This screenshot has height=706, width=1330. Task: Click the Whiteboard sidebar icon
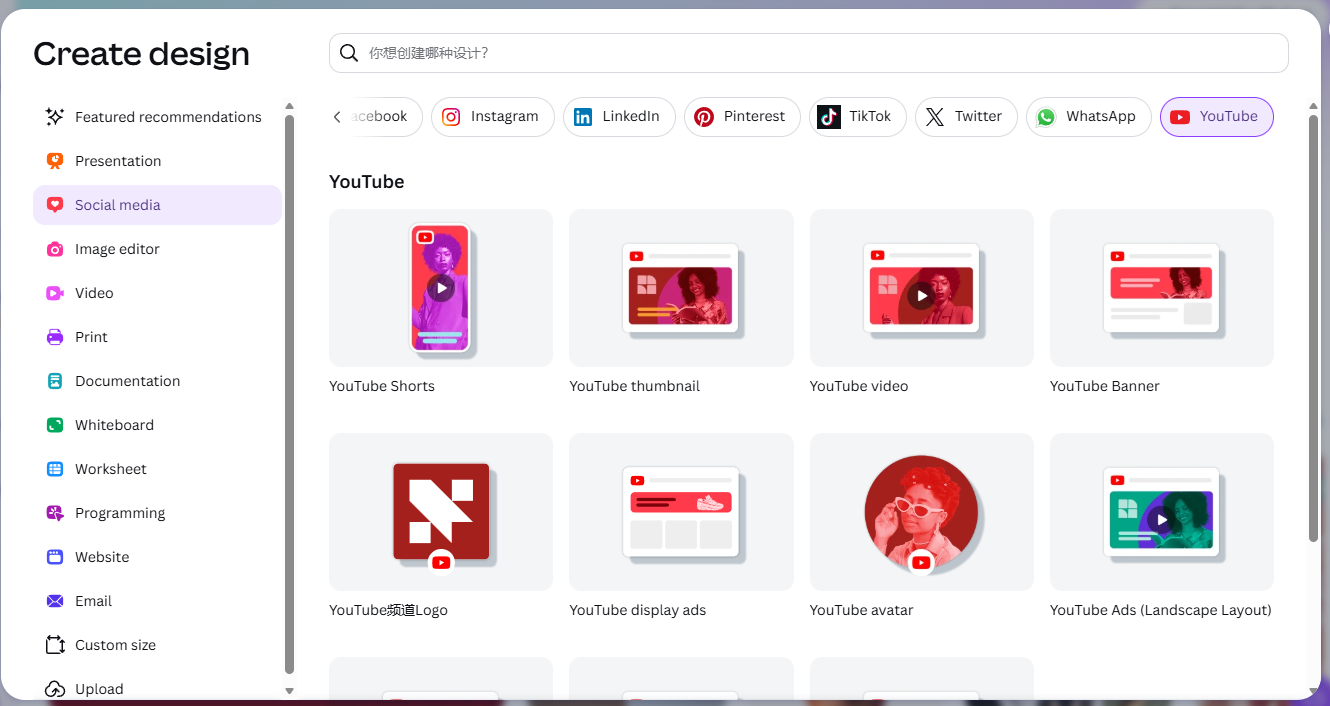(x=55, y=425)
